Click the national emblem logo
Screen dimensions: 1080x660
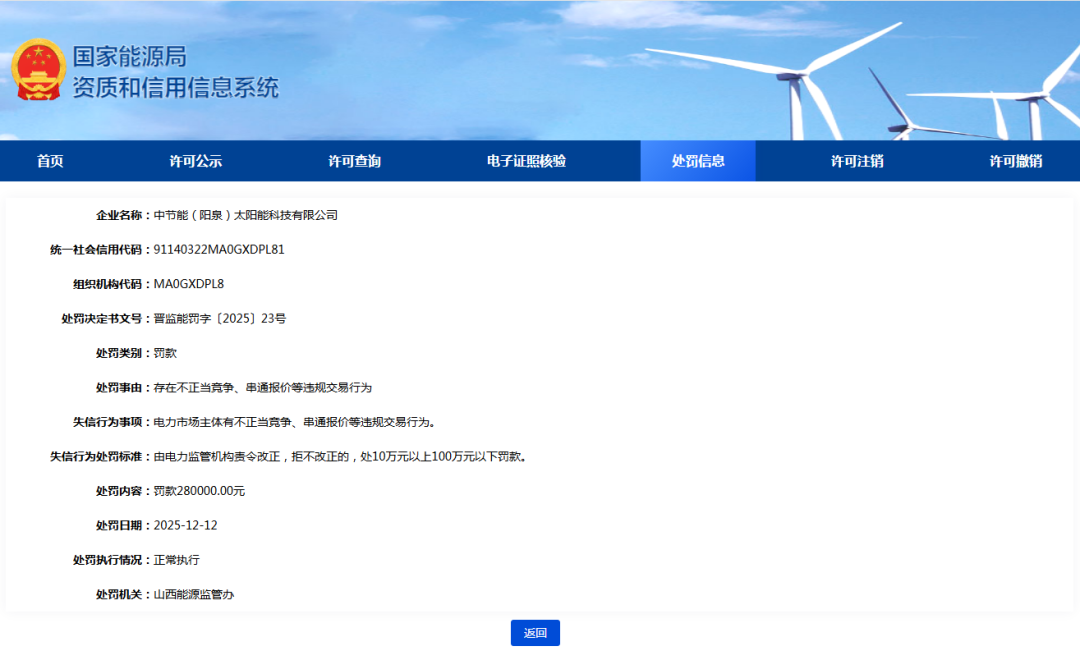point(38,70)
